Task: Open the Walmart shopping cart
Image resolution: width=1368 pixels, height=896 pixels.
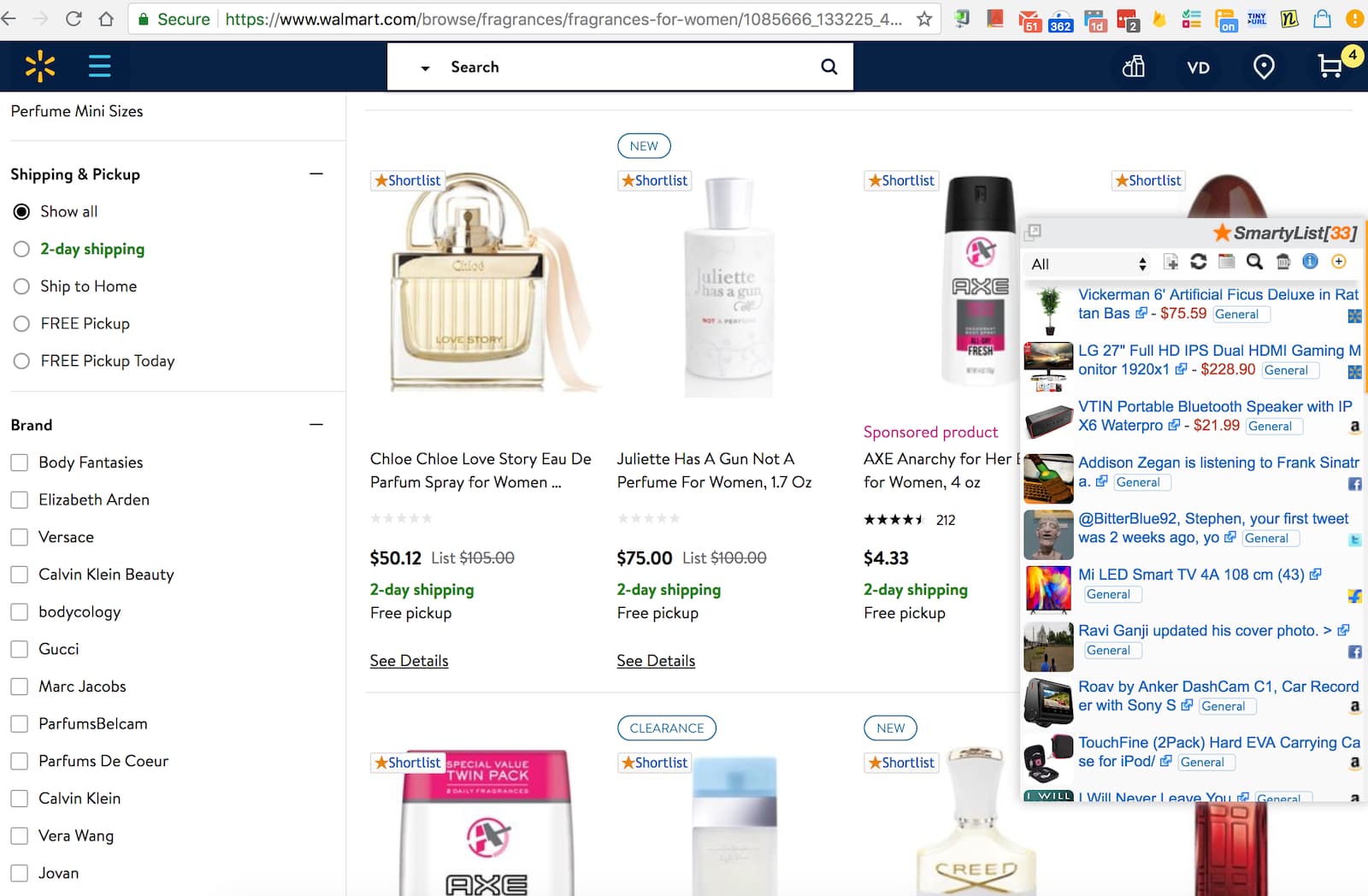Action: (1330, 67)
